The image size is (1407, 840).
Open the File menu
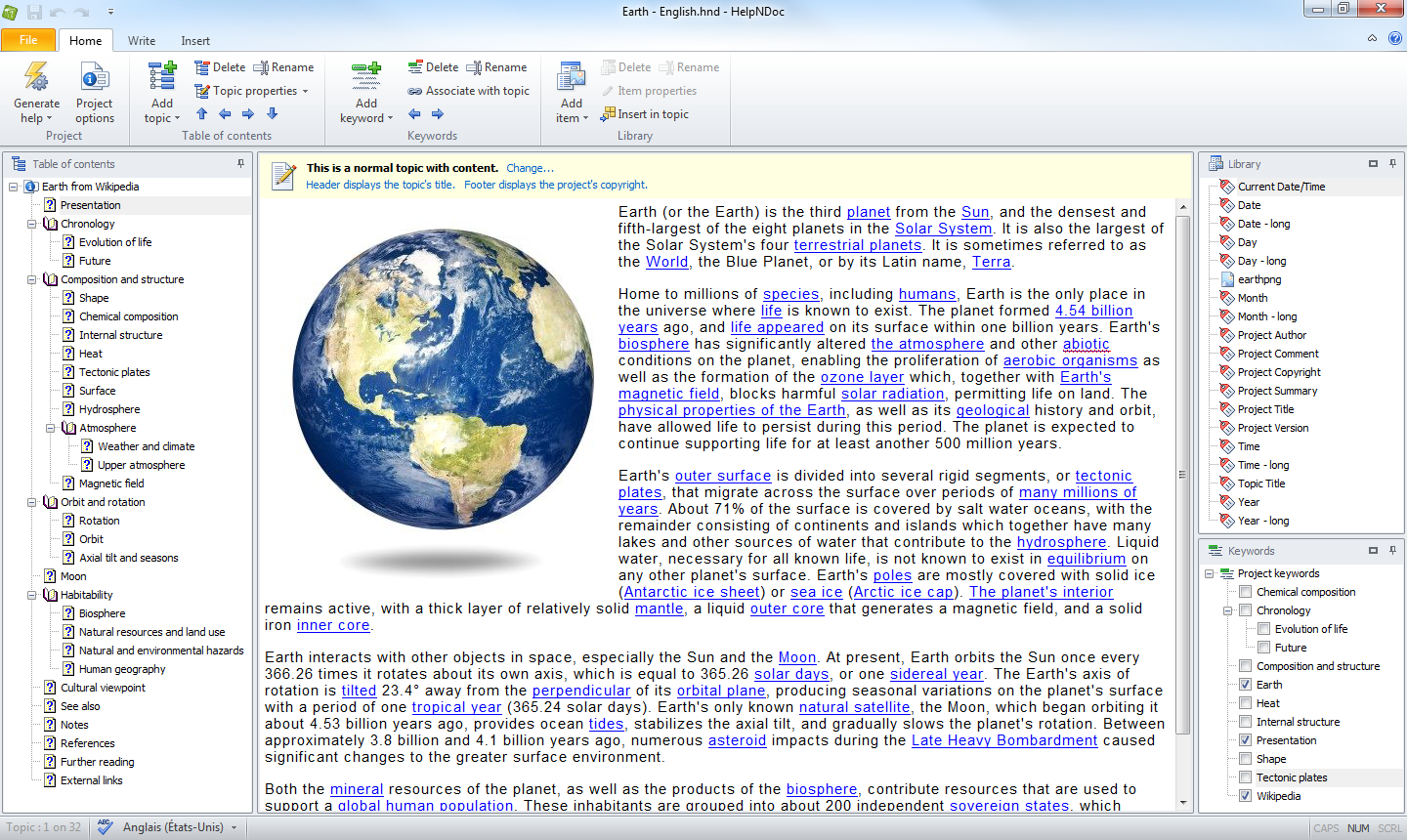click(28, 40)
